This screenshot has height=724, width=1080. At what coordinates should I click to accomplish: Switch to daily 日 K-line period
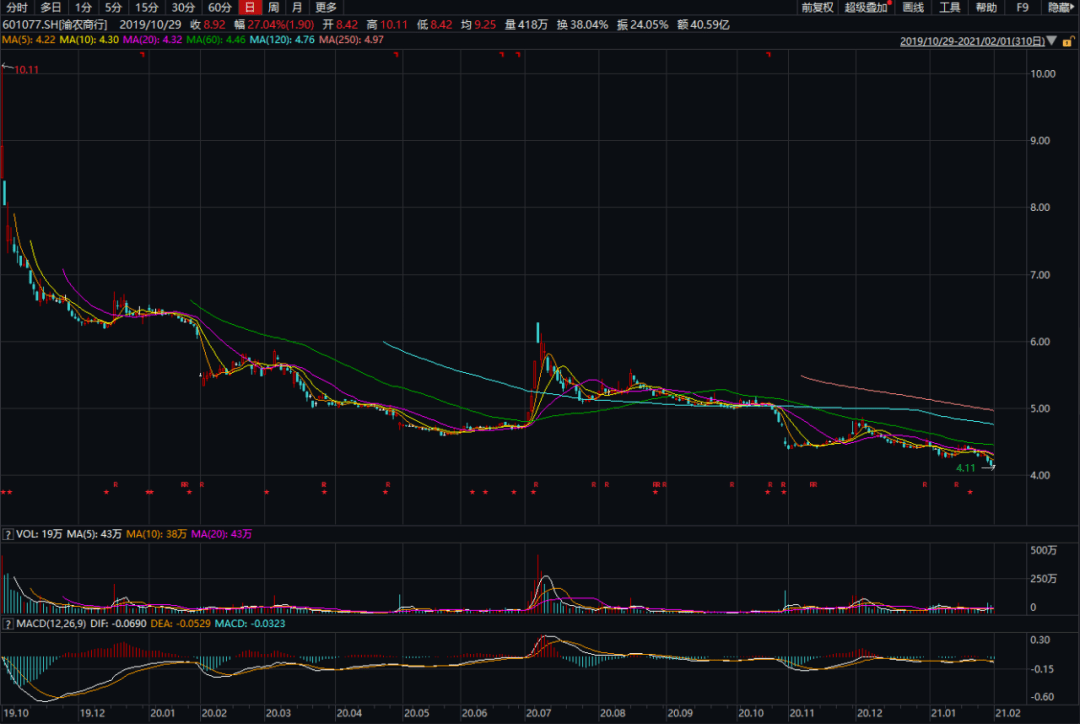[x=249, y=7]
